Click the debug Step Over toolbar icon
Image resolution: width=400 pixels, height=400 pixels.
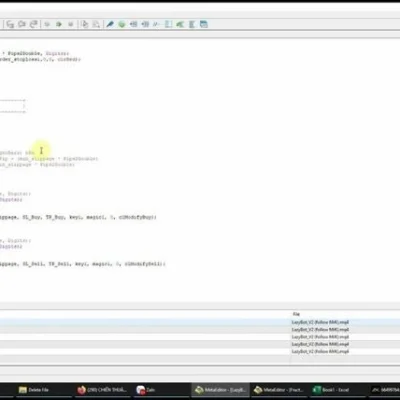[22, 24]
